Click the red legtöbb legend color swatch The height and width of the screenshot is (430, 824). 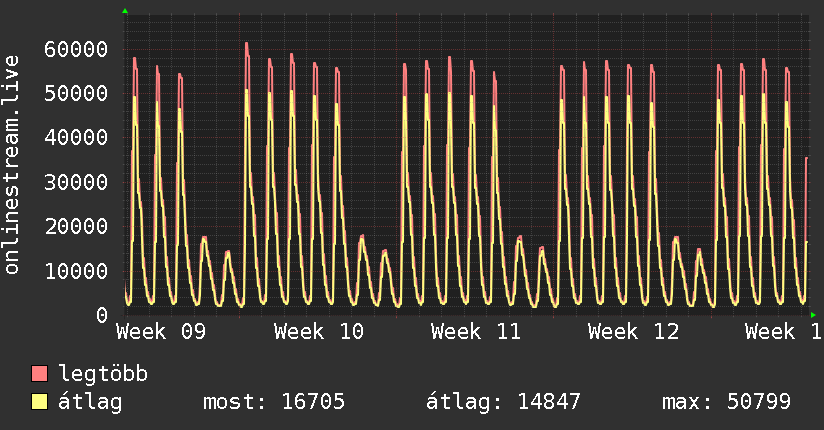[39, 373]
